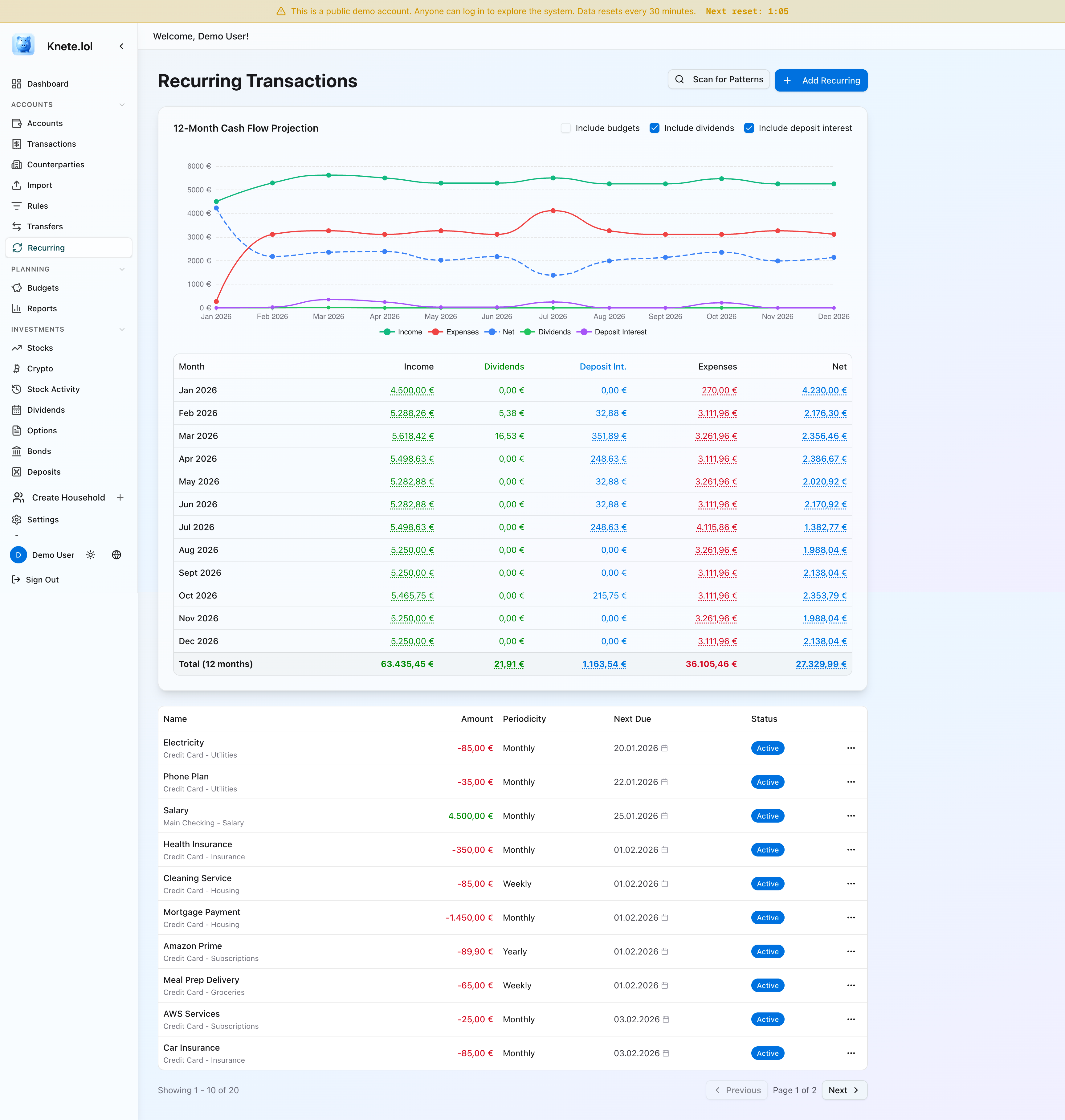The image size is (1065, 1120).
Task: Select the Import tool in sidebar
Action: (40, 185)
